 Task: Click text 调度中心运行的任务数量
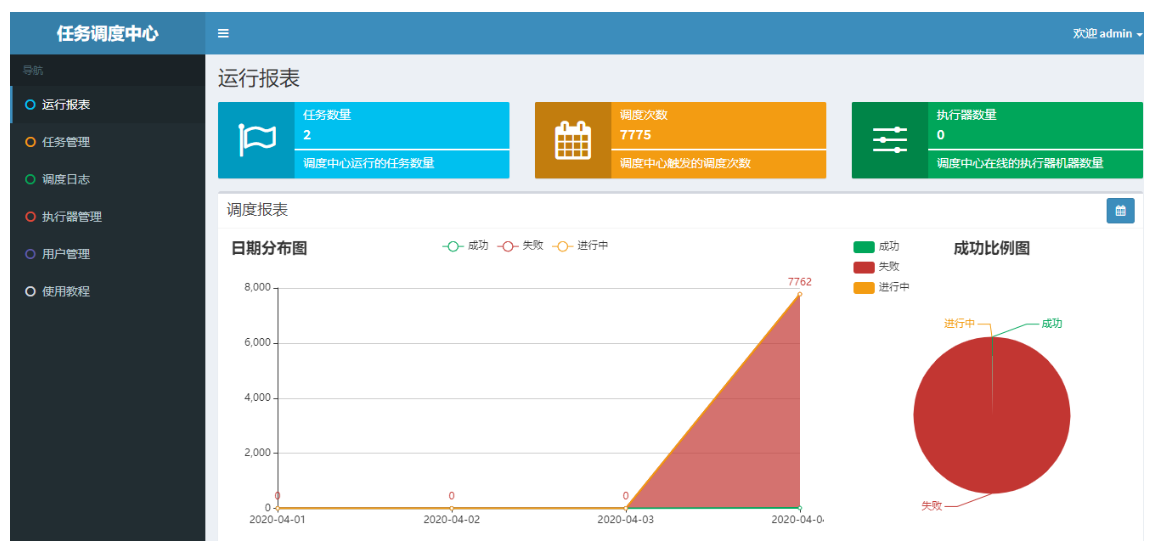[369, 164]
